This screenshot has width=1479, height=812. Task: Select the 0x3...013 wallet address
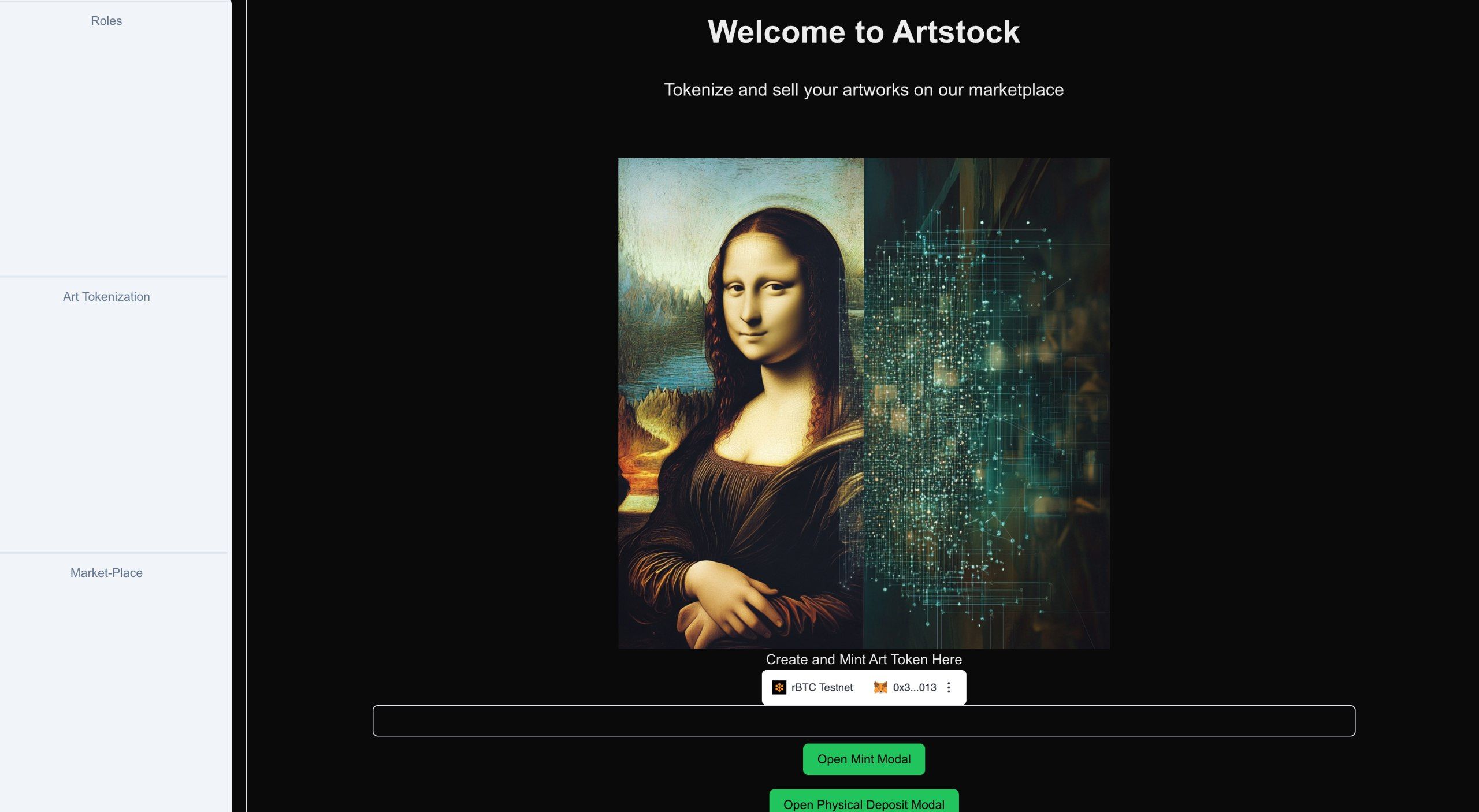tap(914, 687)
